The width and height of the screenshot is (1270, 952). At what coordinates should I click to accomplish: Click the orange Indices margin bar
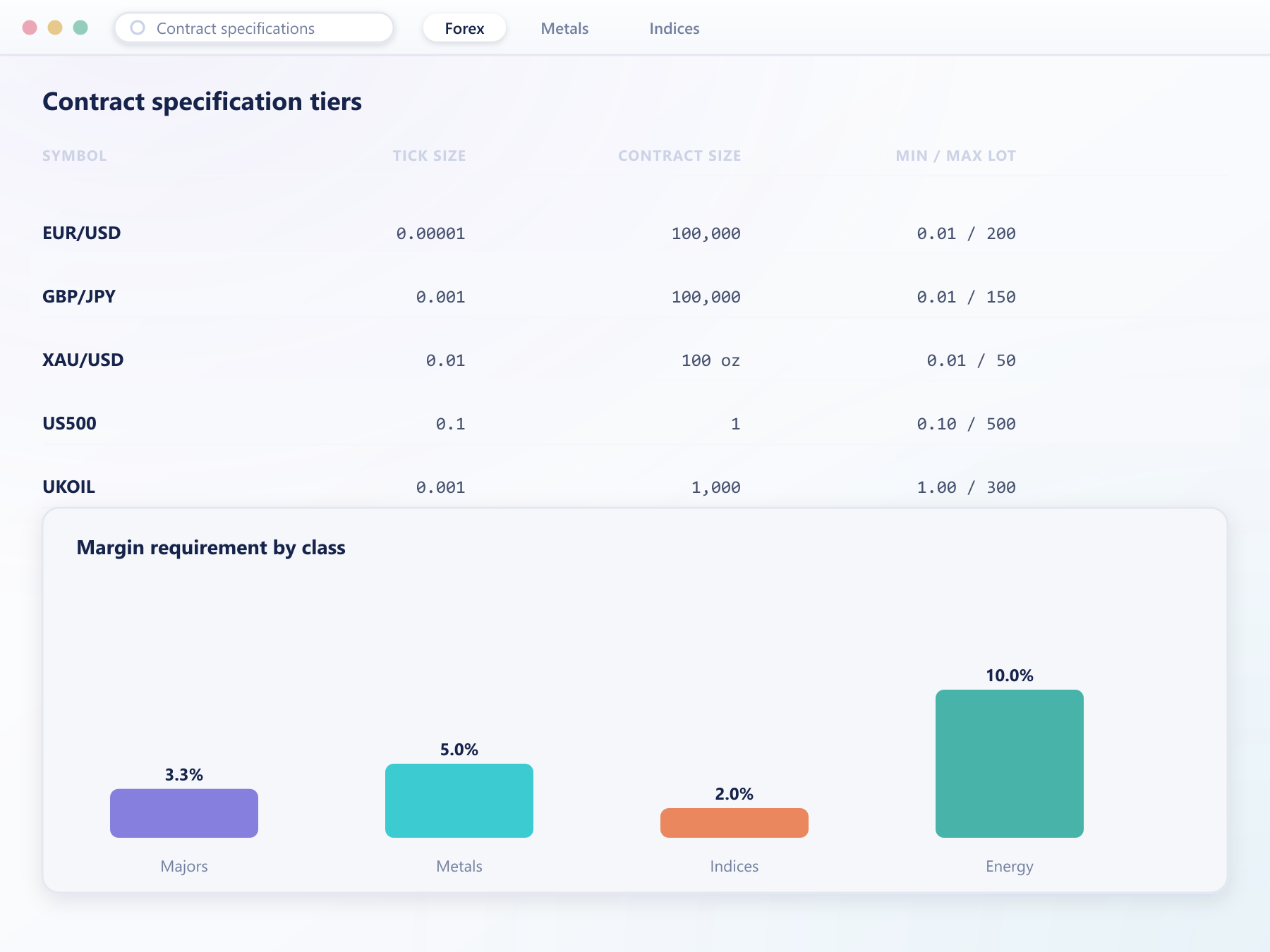pyautogui.click(x=734, y=823)
